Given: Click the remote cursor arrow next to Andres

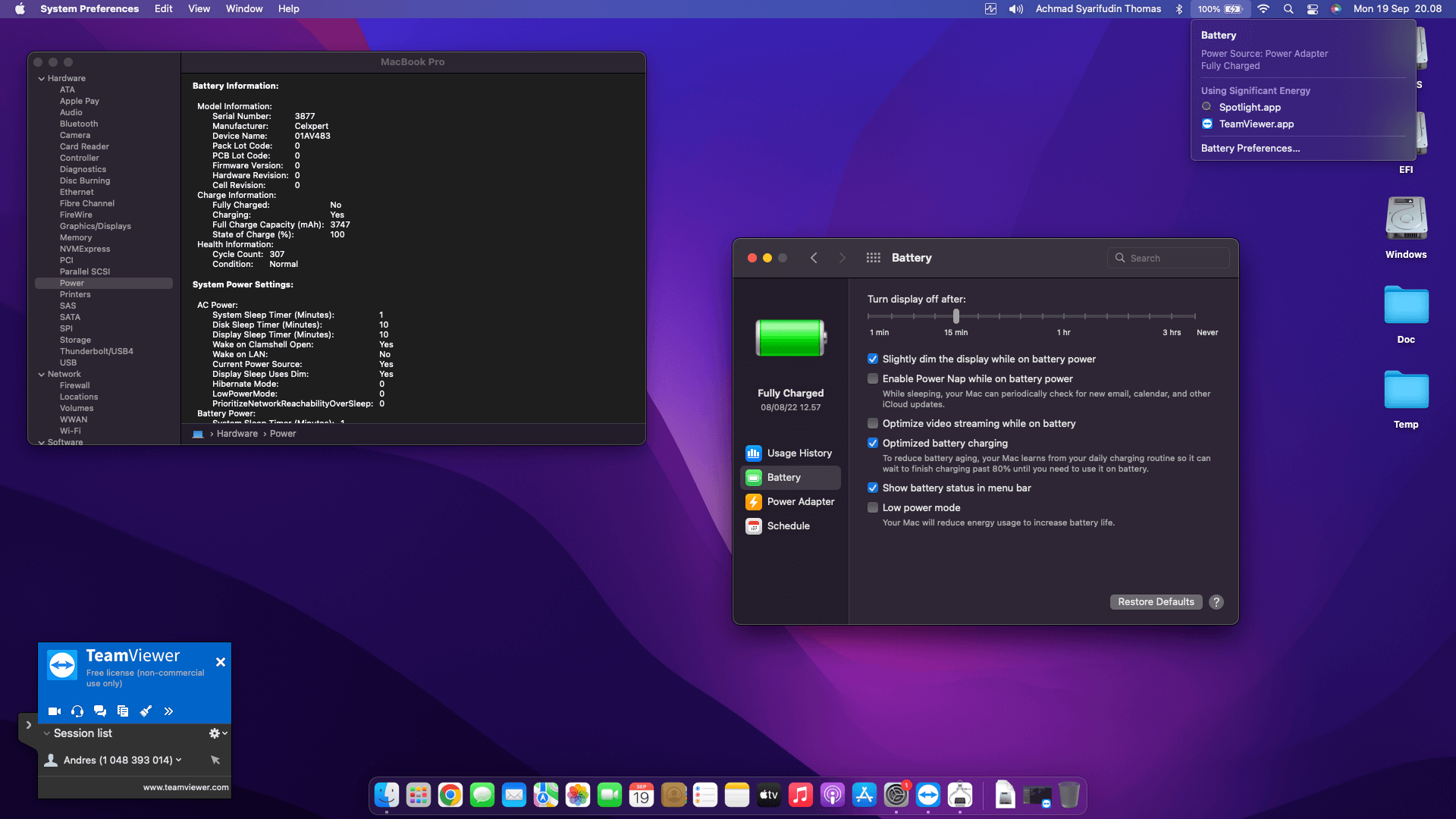Looking at the screenshot, I should 215,760.
